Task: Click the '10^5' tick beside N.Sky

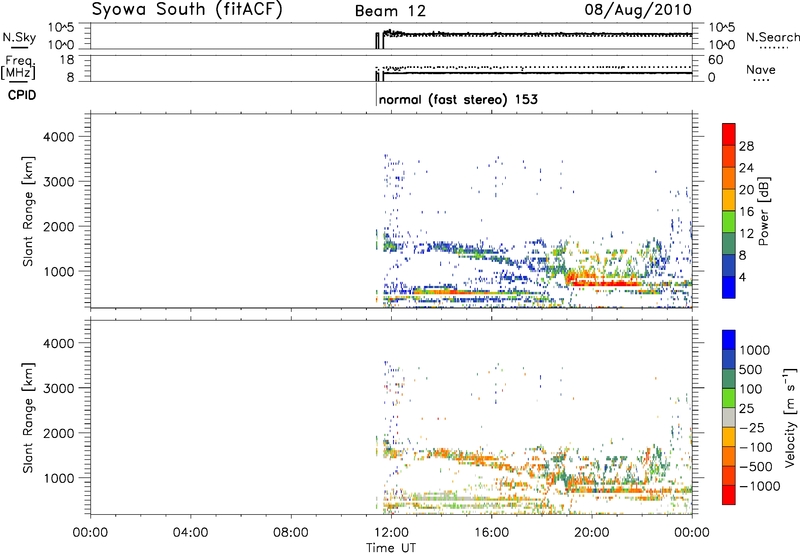Action: pos(61,27)
